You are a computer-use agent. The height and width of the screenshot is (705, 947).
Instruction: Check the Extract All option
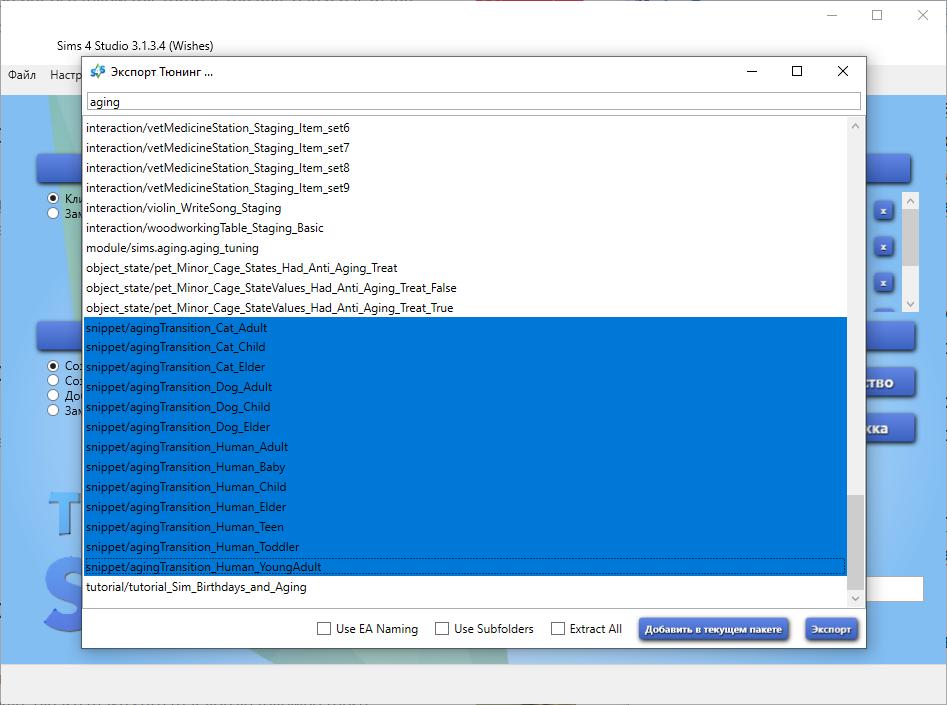click(558, 629)
